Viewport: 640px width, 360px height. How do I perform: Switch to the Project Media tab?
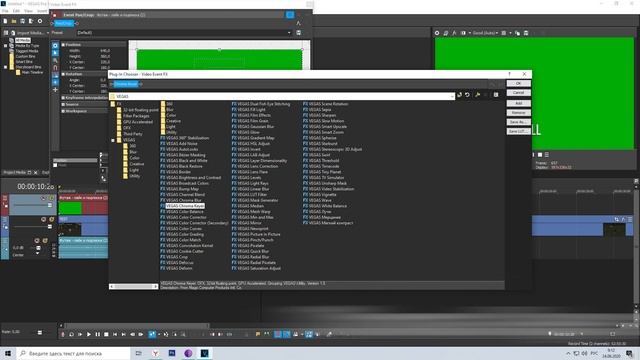coord(15,173)
